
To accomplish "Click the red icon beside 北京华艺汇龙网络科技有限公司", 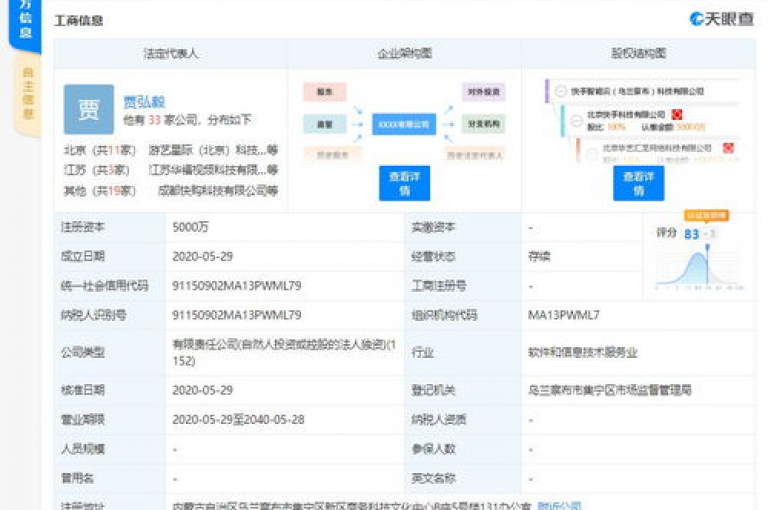I will pos(728,148).
